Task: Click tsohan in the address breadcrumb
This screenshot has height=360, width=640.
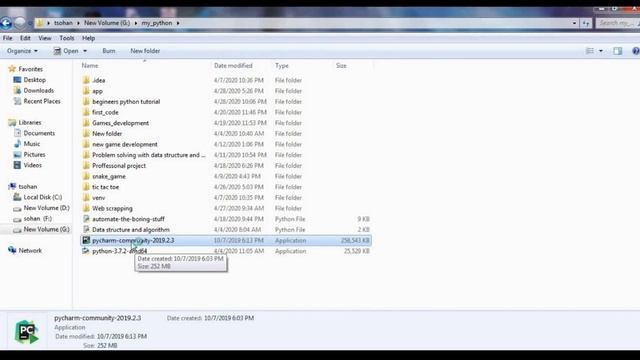Action: coord(63,23)
